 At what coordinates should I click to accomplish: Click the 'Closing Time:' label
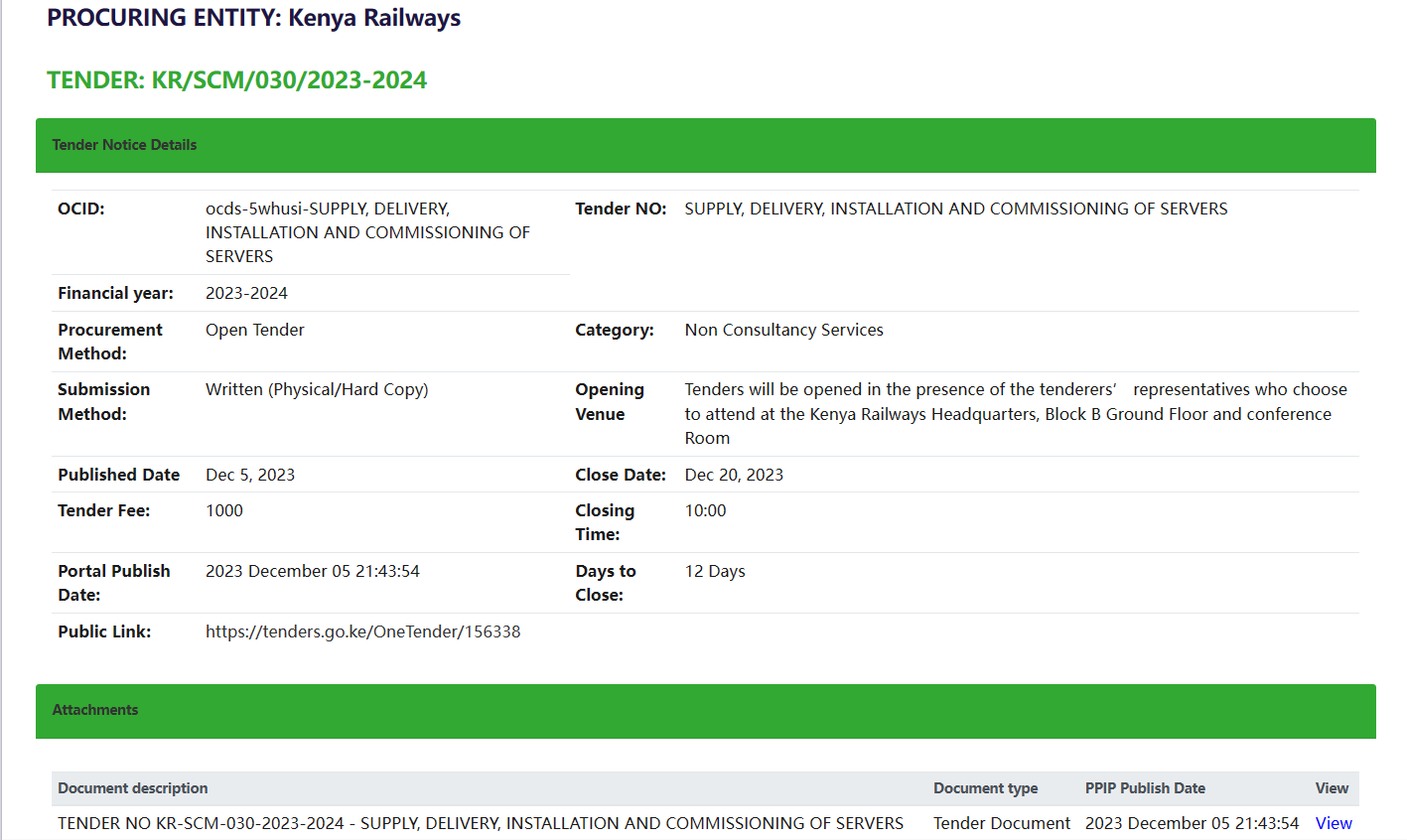[x=605, y=522]
